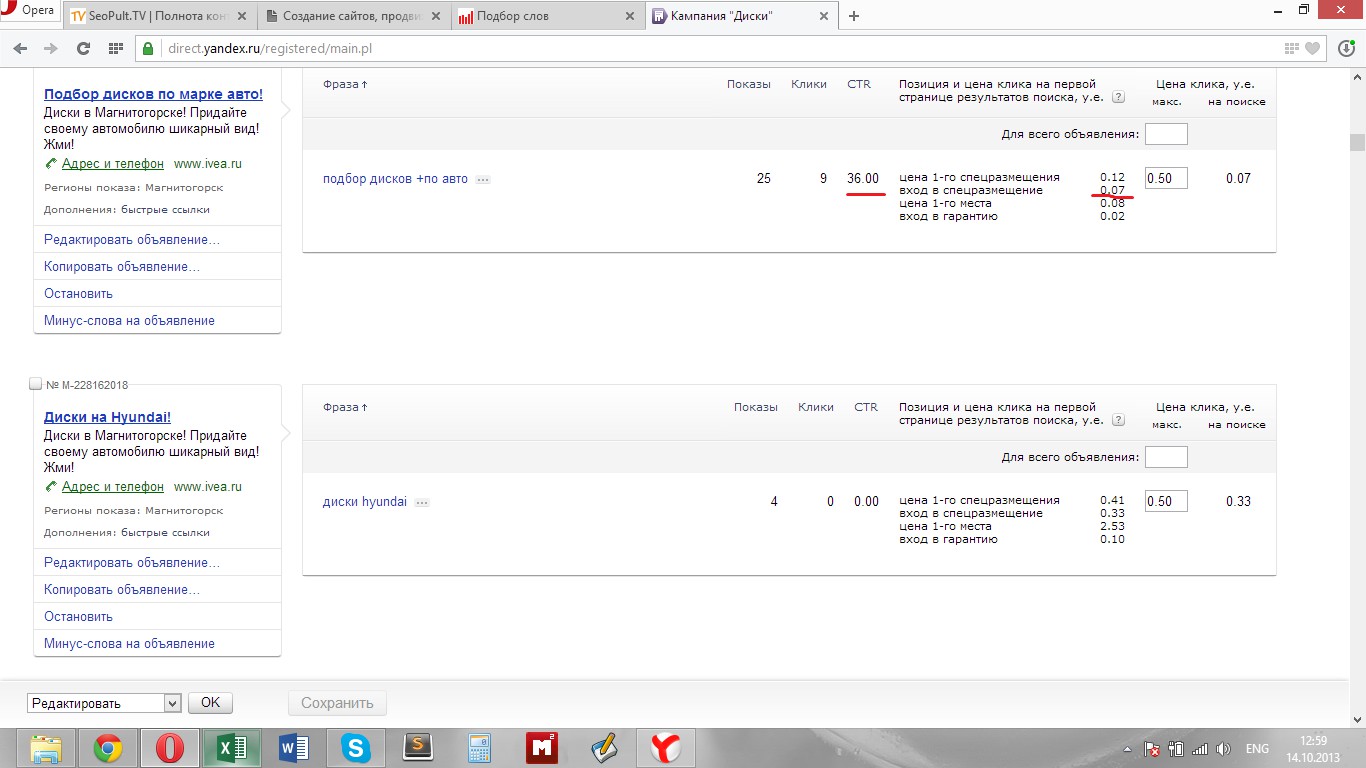The width and height of the screenshot is (1366, 768).
Task: Select the Кампания "Диски" tab
Action: 741,16
